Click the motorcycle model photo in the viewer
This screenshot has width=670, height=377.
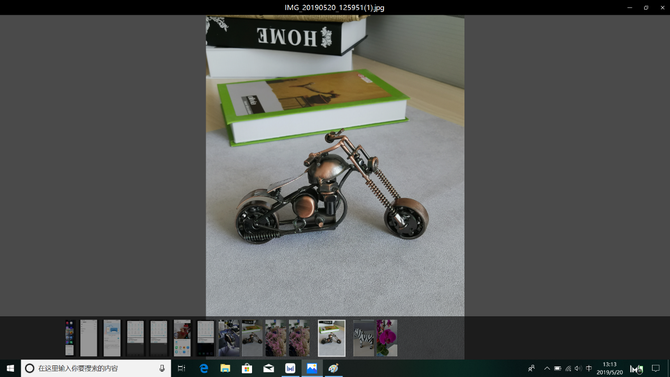tap(335, 166)
